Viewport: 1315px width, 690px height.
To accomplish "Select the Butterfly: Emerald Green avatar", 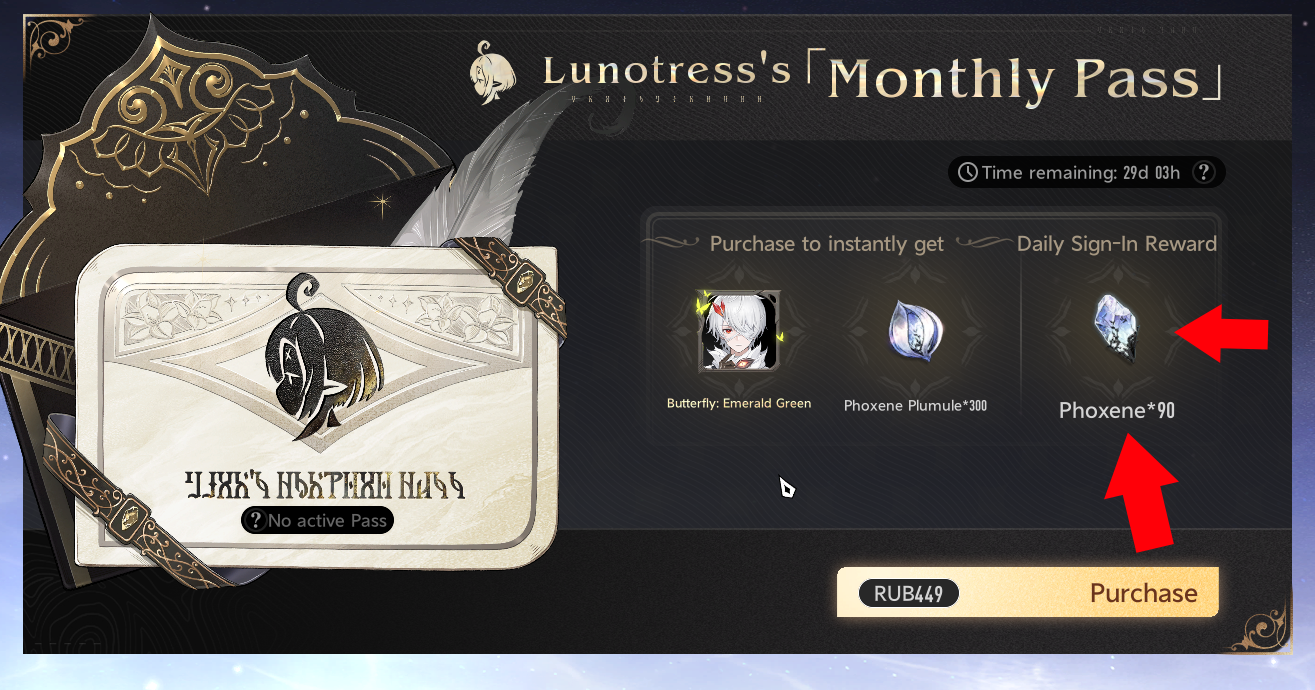I will pyautogui.click(x=738, y=331).
